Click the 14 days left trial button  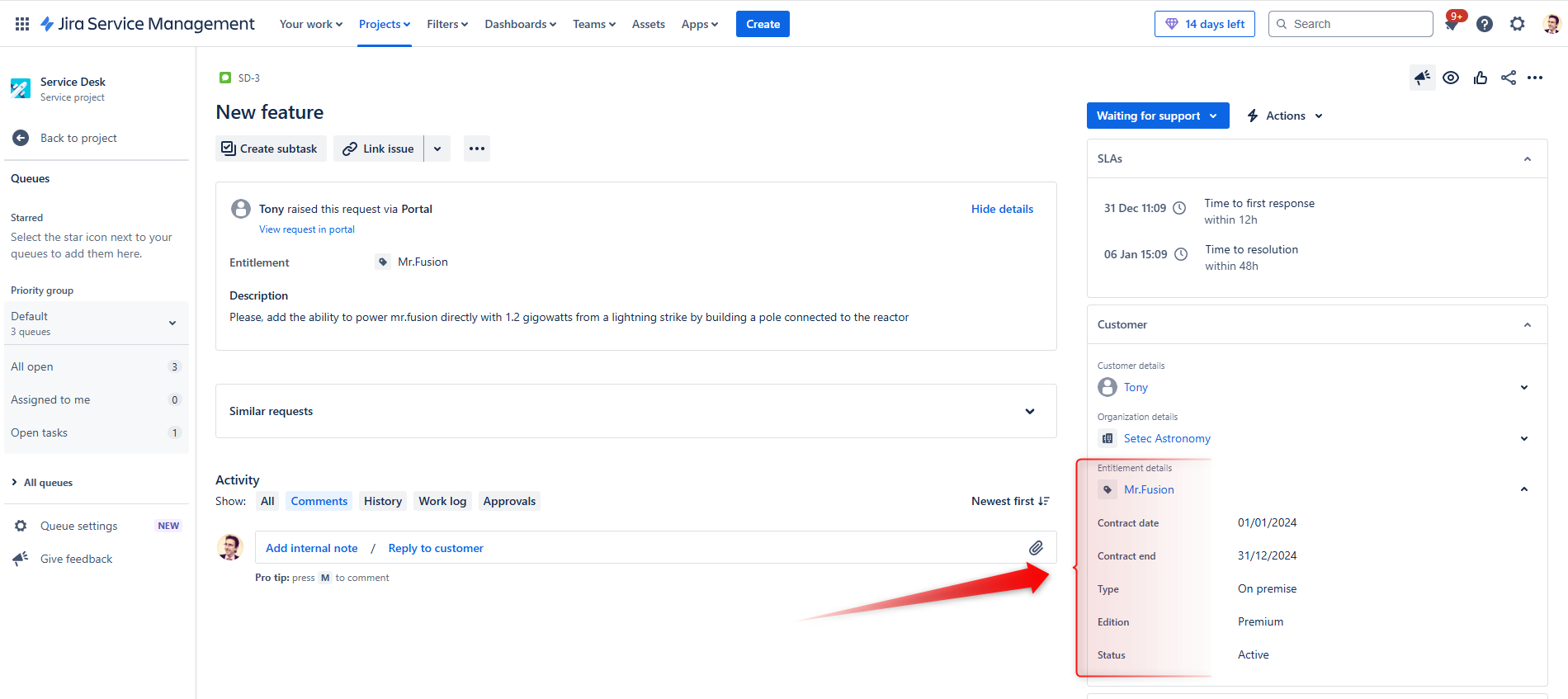pyautogui.click(x=1205, y=24)
